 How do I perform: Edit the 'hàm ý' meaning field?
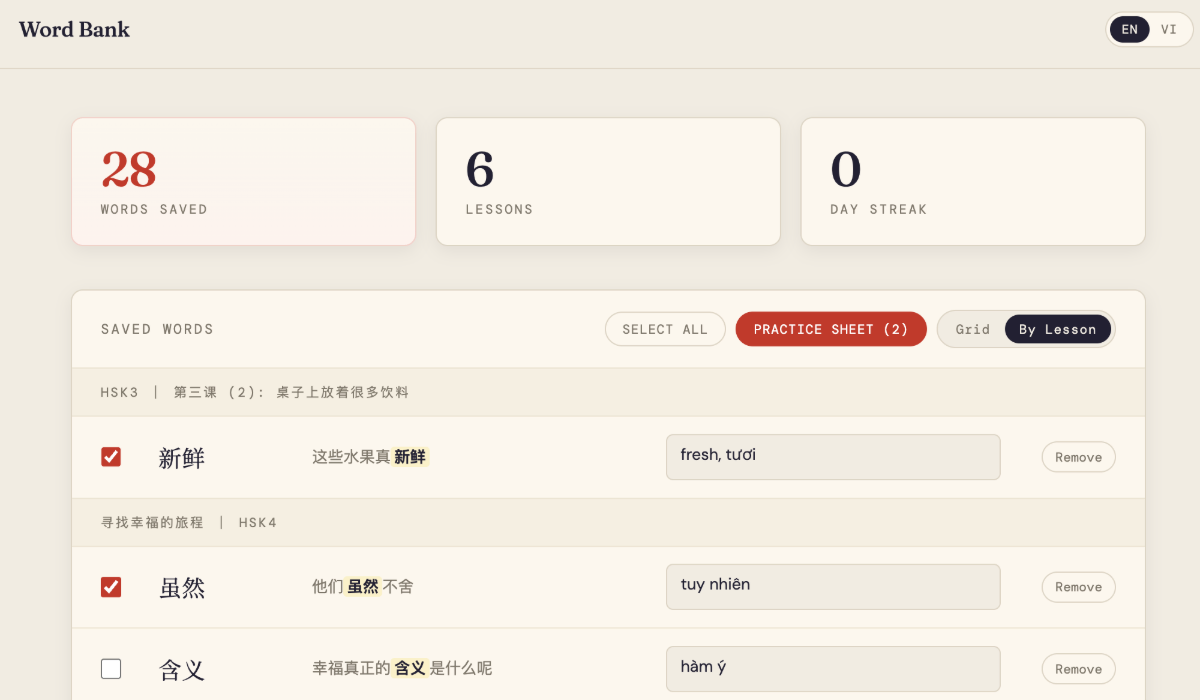(x=833, y=669)
